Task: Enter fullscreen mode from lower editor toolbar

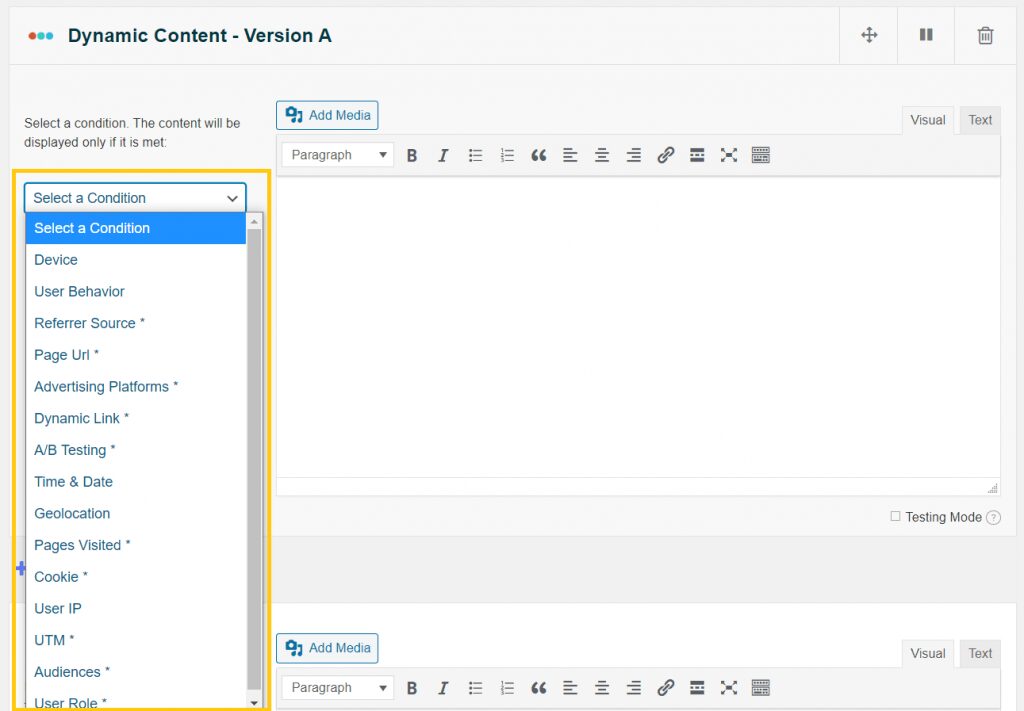Action: 729,688
